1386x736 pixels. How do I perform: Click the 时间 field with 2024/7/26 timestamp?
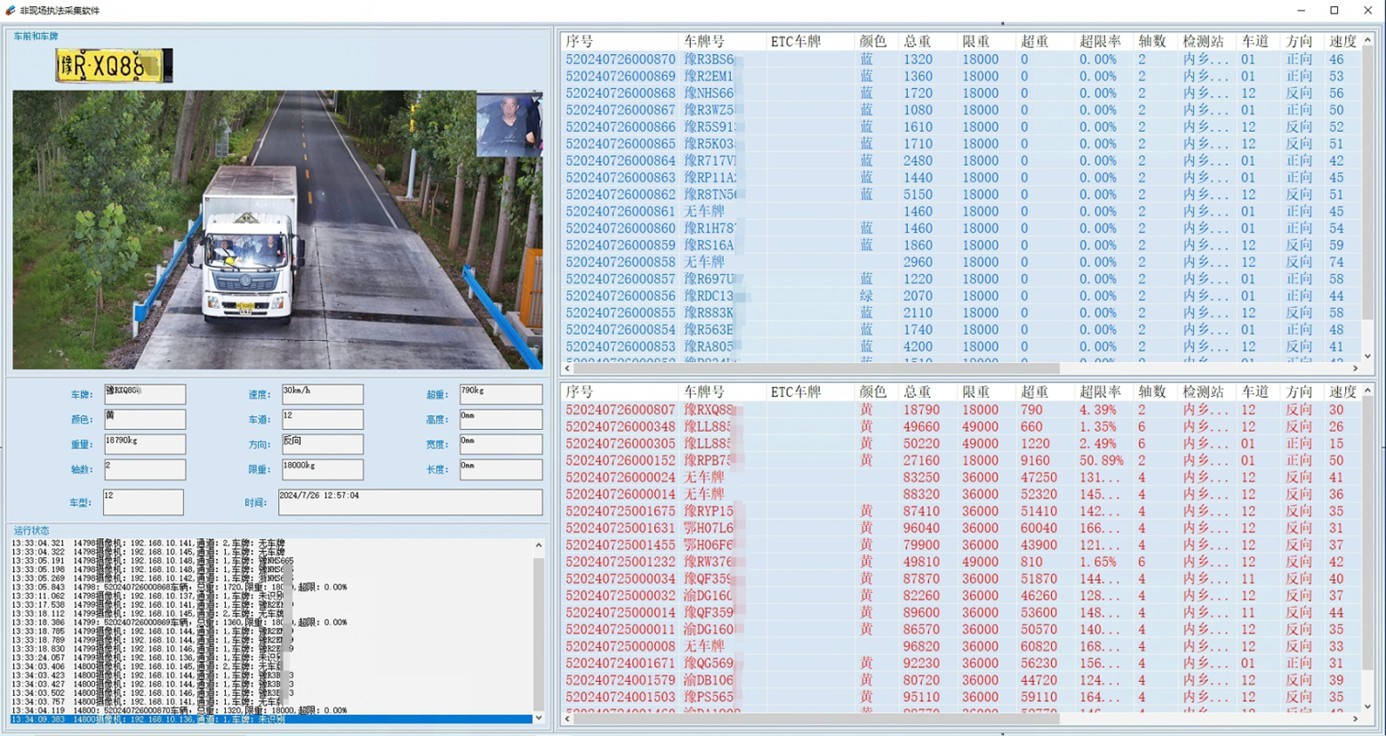click(x=410, y=501)
